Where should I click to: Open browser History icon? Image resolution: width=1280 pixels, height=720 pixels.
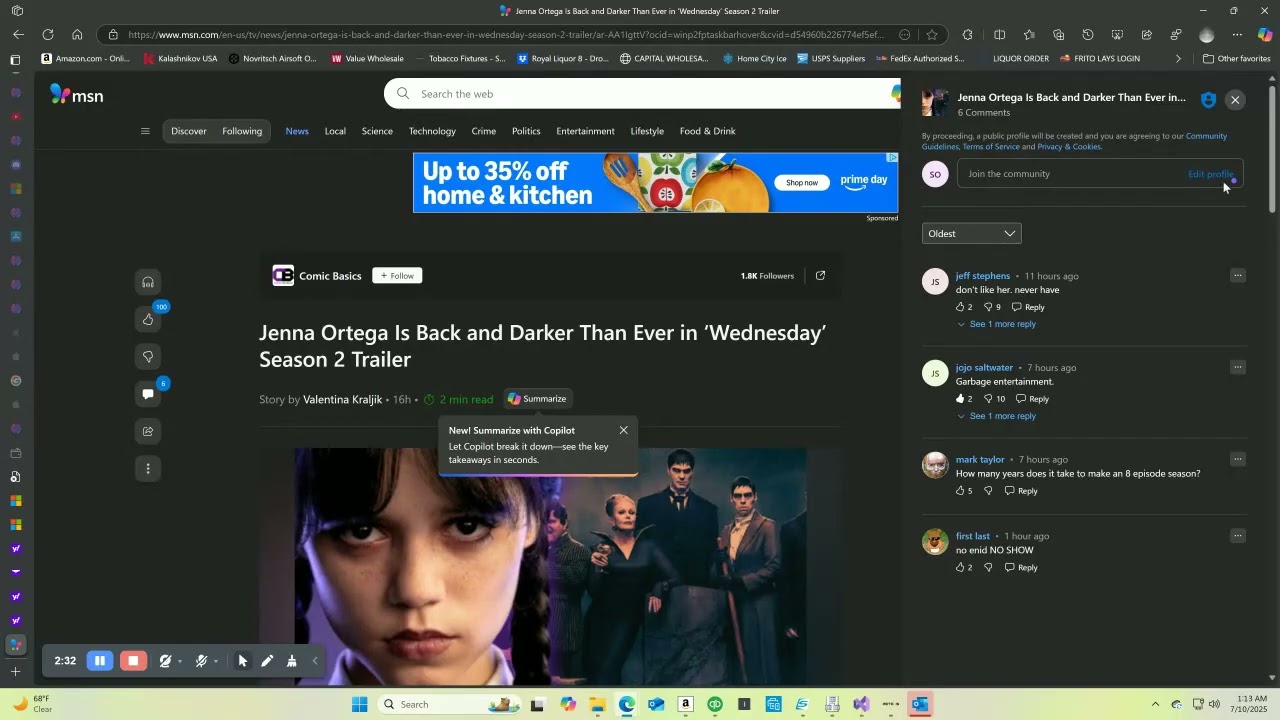[x=1088, y=35]
